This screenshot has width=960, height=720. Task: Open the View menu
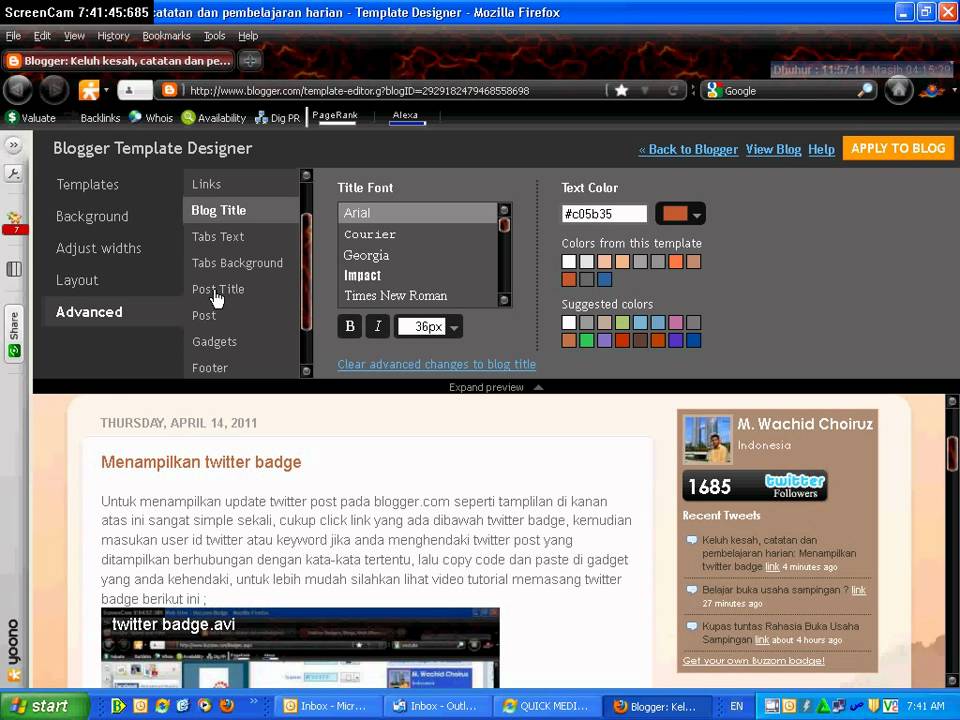74,36
